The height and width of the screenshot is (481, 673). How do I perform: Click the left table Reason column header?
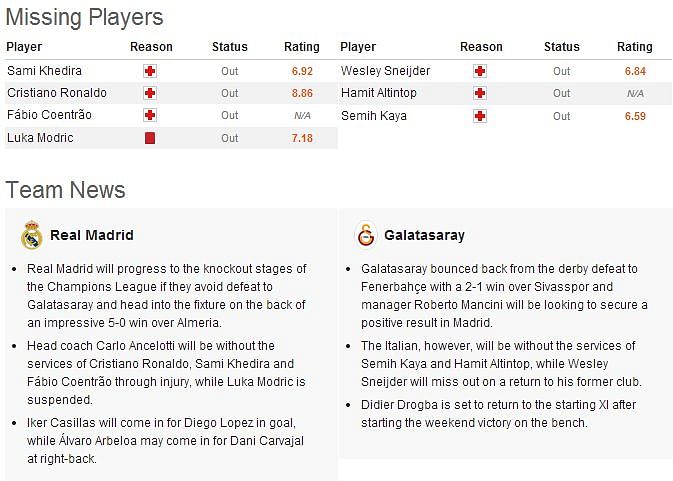(151, 47)
